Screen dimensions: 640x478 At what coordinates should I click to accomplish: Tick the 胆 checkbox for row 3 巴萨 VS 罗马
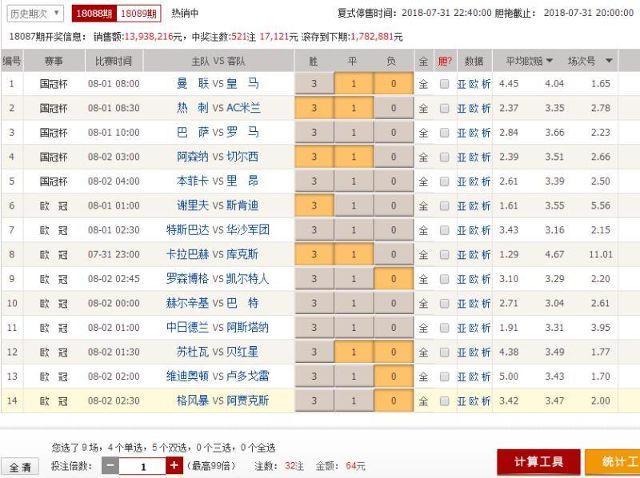click(x=444, y=133)
